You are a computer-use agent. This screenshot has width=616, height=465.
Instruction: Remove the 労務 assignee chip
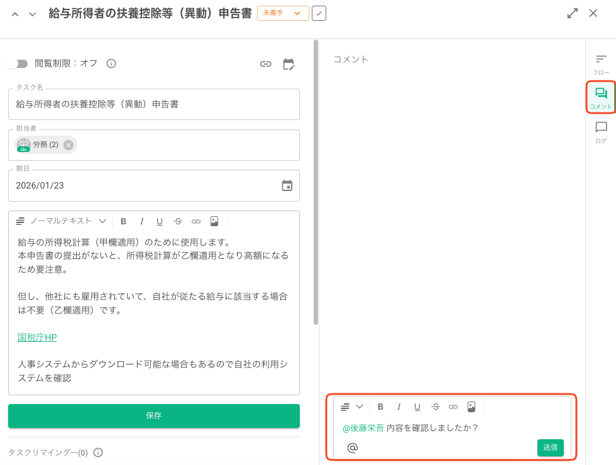click(68, 145)
